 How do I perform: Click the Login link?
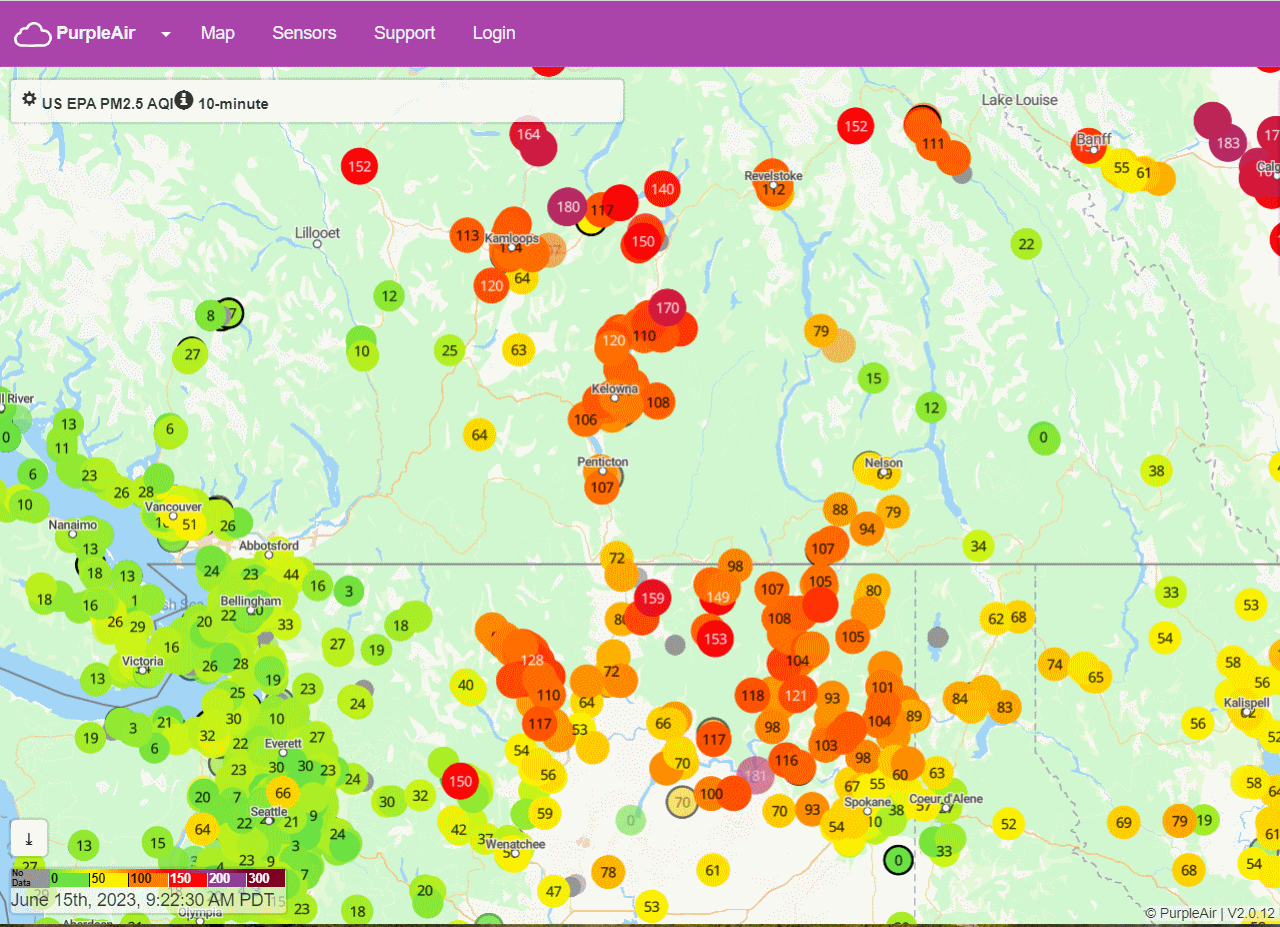[494, 33]
